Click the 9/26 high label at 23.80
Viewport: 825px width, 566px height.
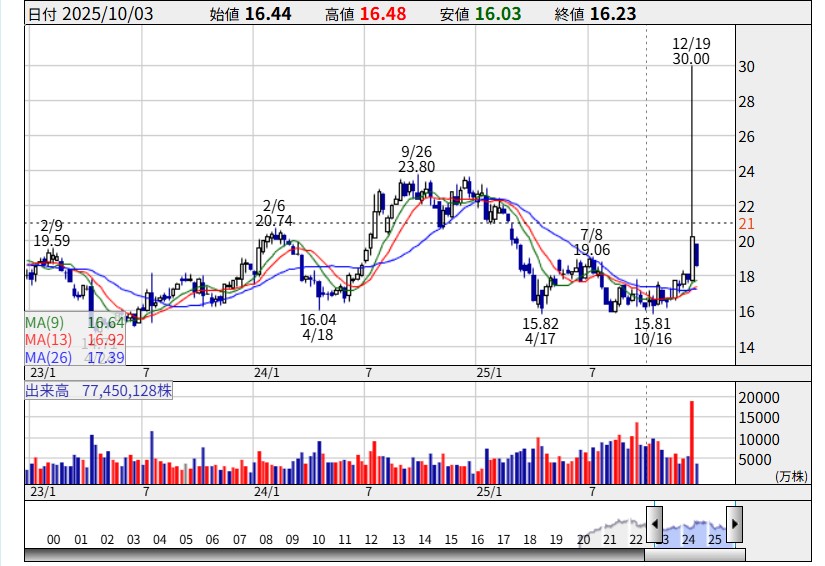pos(416,159)
